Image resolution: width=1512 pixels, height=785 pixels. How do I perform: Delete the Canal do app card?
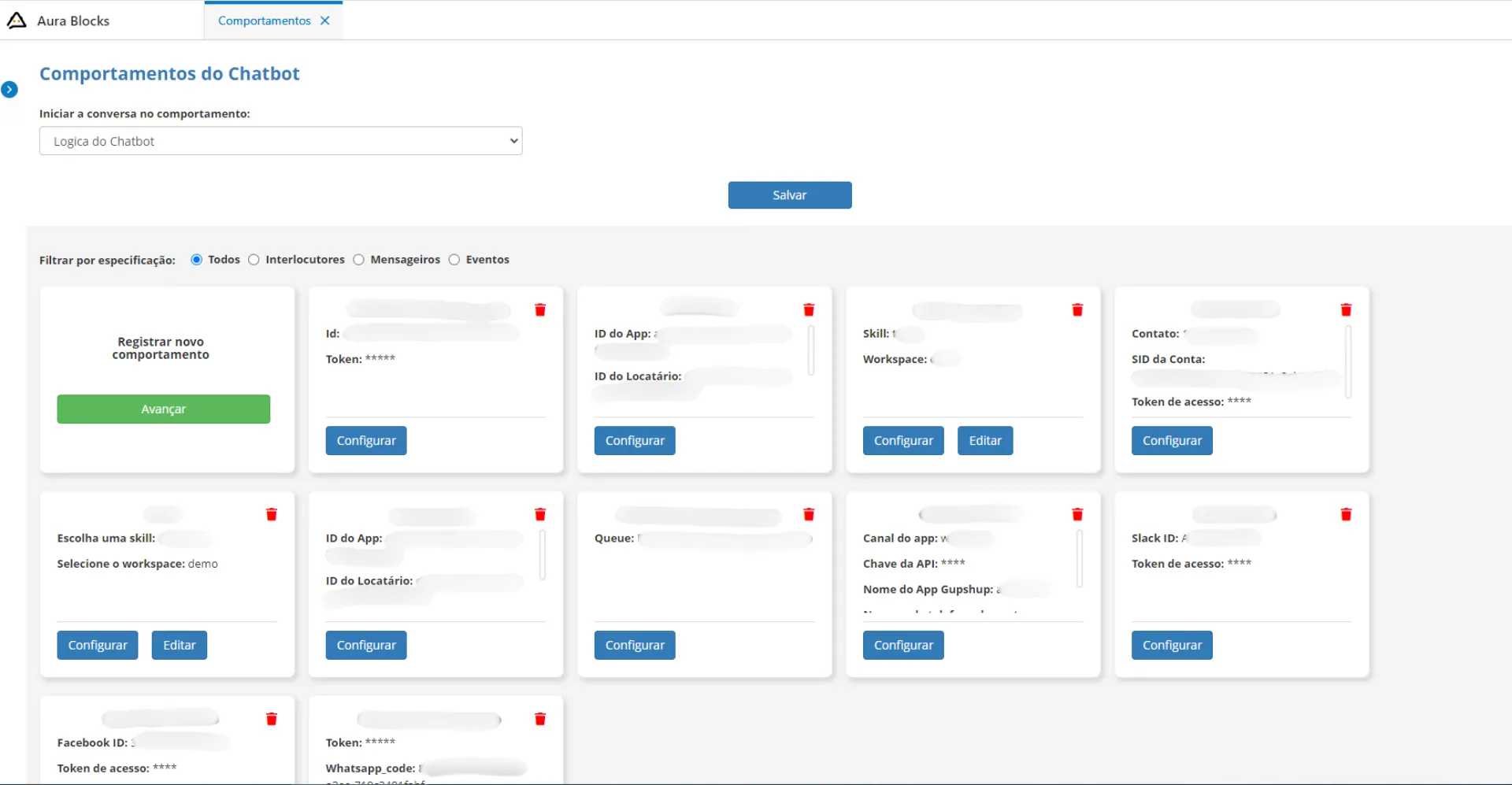tap(1077, 514)
